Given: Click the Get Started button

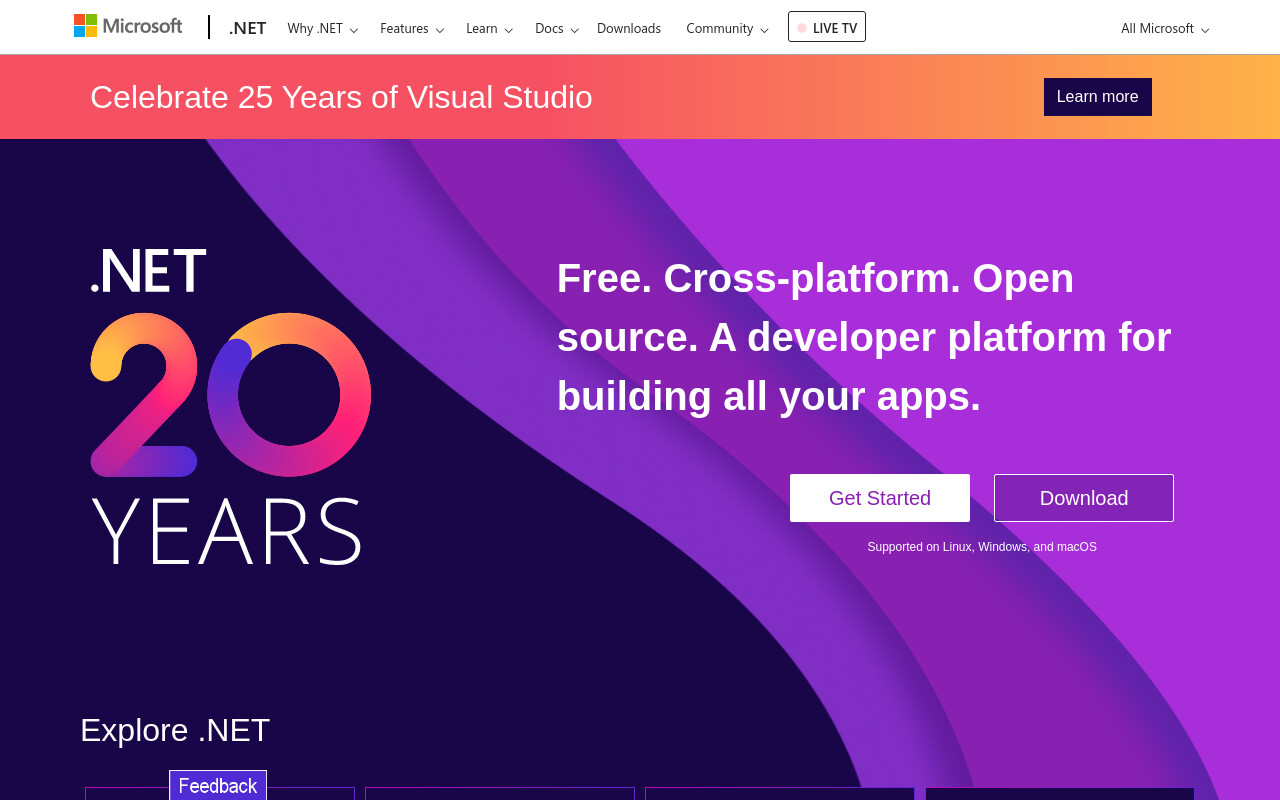Looking at the screenshot, I should 880,498.
